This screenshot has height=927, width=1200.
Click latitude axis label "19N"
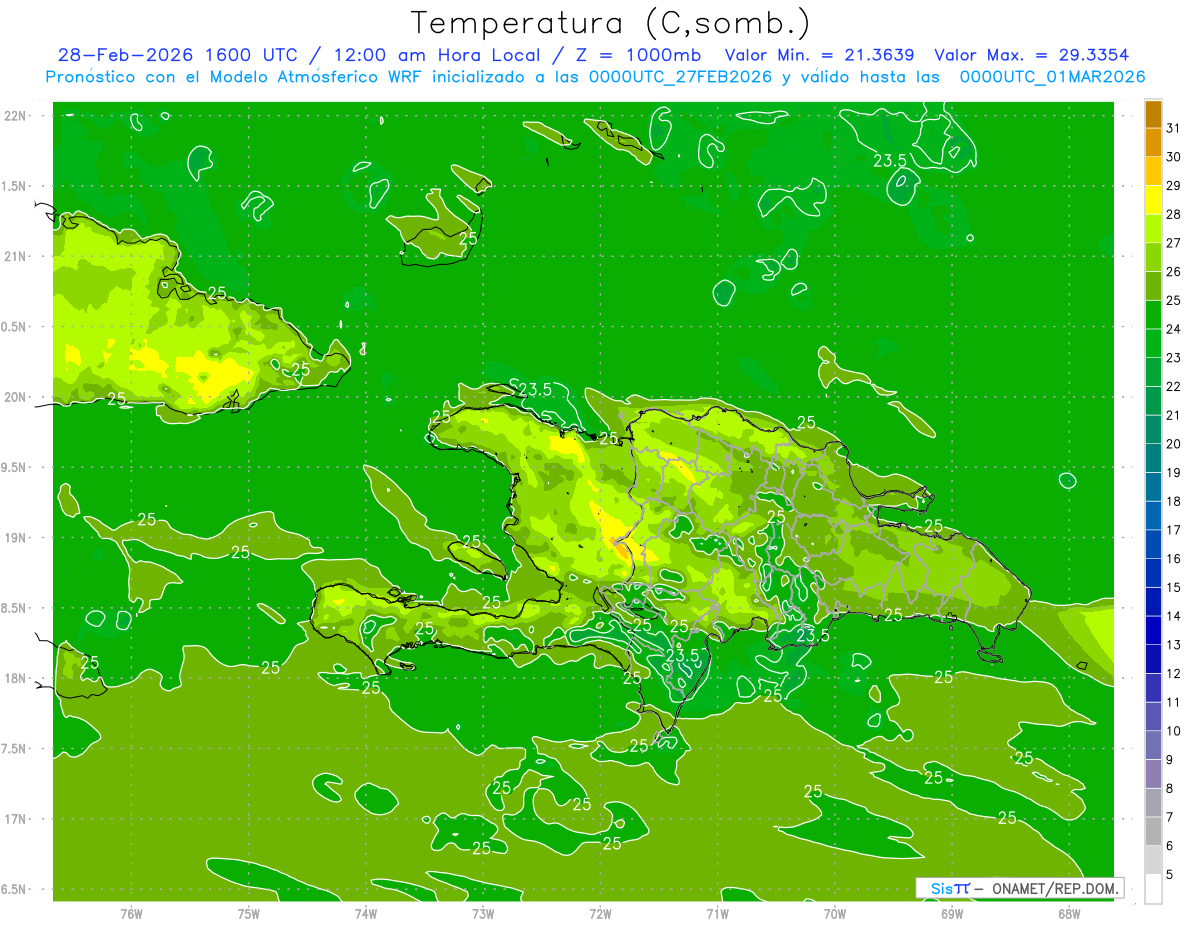pyautogui.click(x=15, y=538)
